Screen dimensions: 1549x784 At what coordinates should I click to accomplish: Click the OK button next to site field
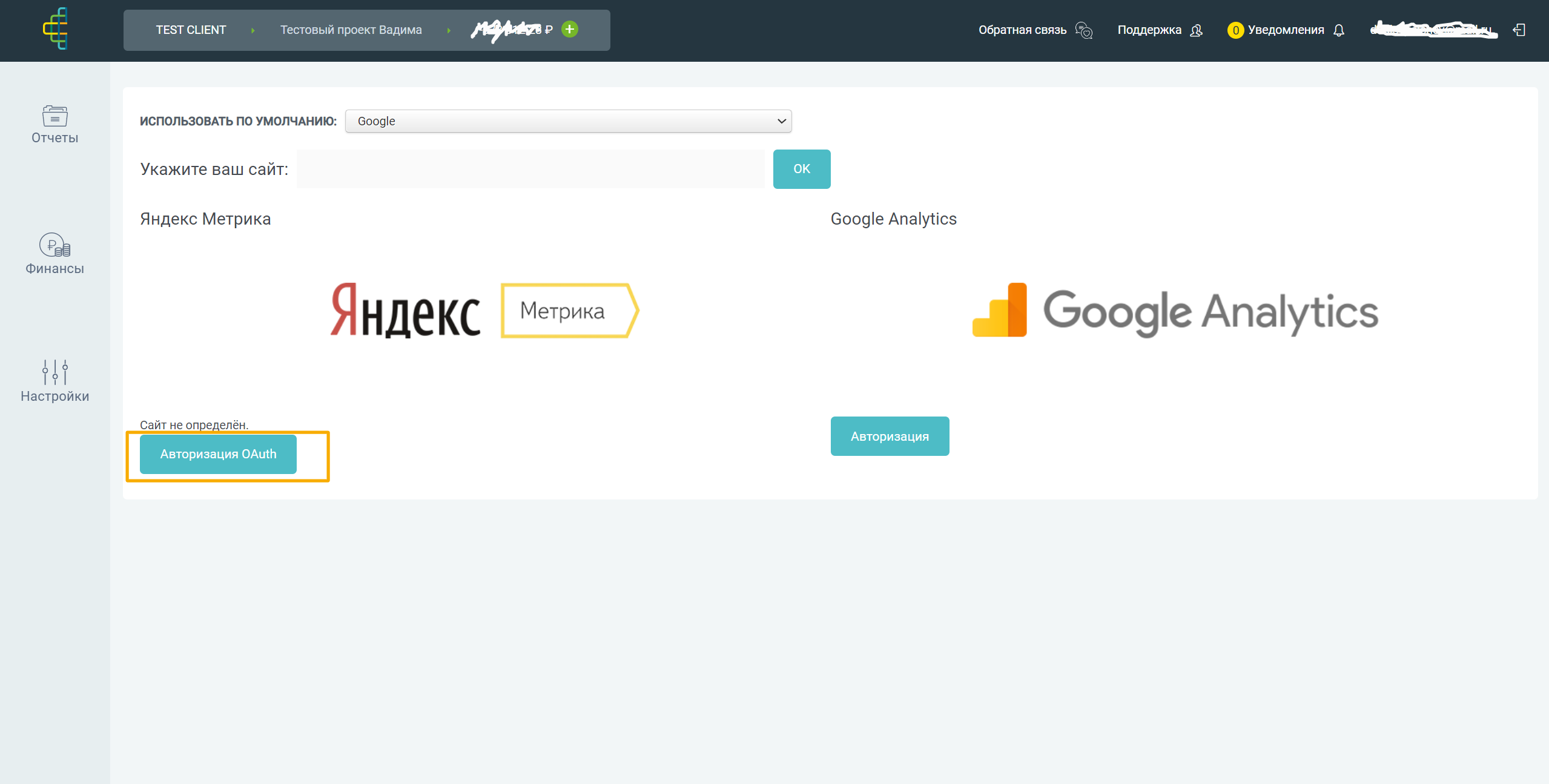point(802,169)
